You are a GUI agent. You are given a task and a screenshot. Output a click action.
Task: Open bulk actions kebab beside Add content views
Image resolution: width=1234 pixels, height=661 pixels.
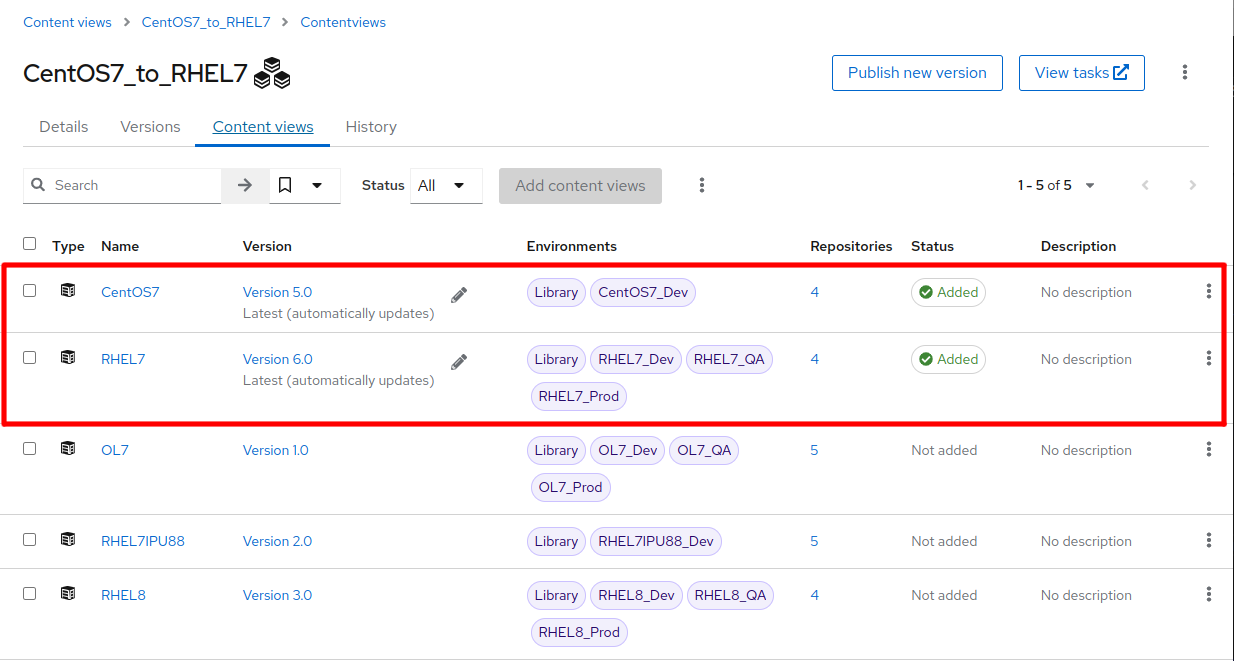[702, 185]
